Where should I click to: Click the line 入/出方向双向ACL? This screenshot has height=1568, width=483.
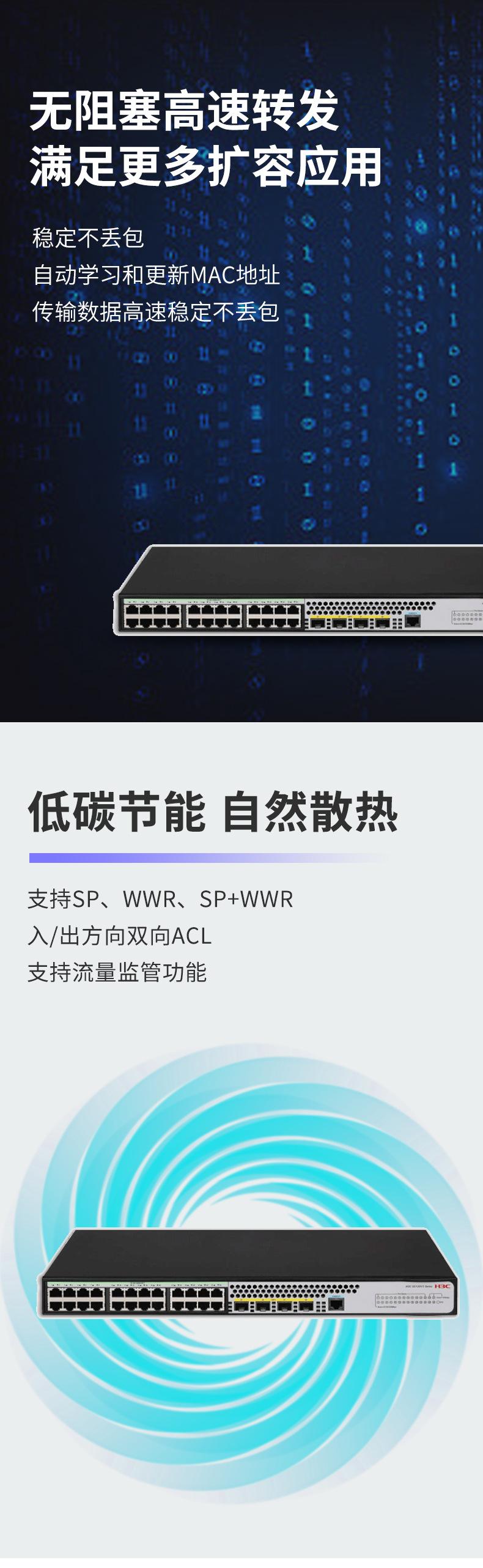[x=120, y=936]
